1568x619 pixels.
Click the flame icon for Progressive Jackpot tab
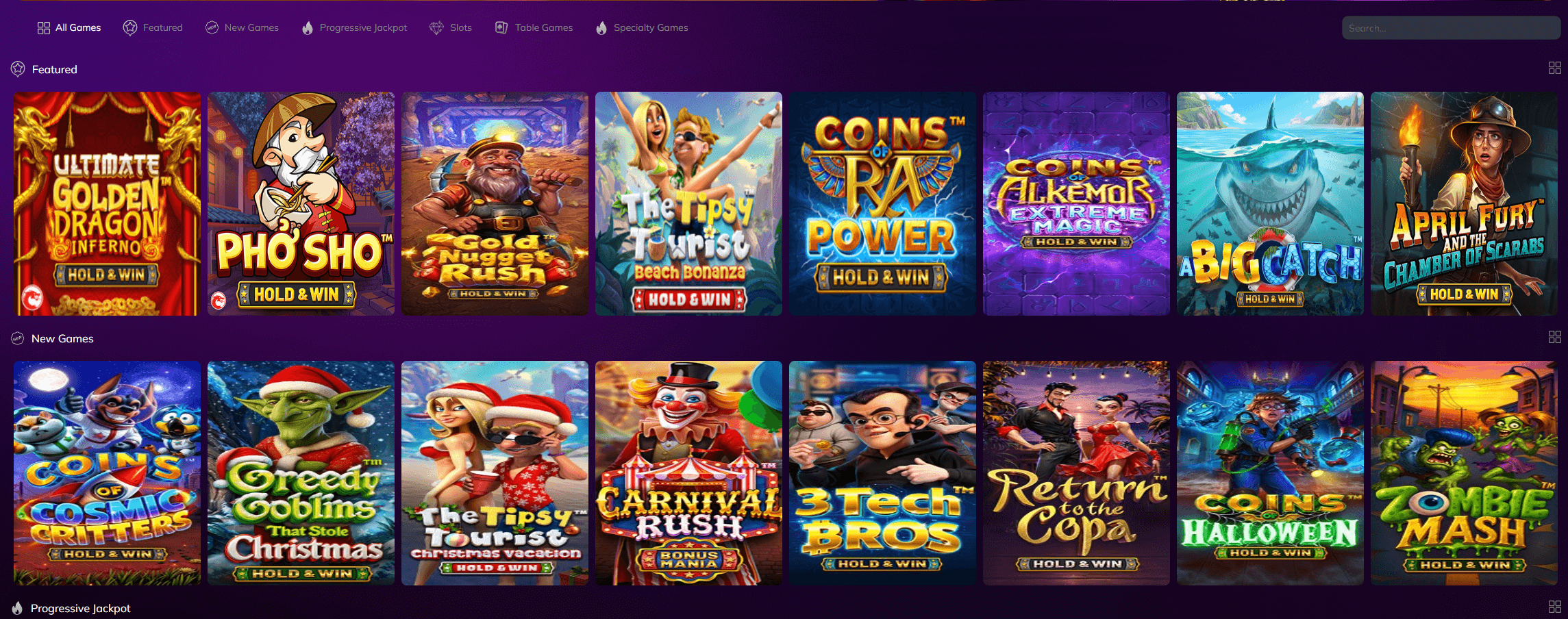pos(308,28)
